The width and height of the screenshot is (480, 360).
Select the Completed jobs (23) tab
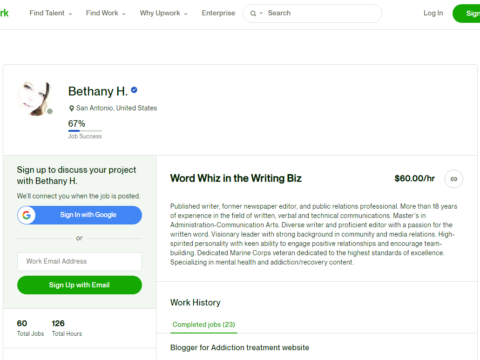(204, 325)
